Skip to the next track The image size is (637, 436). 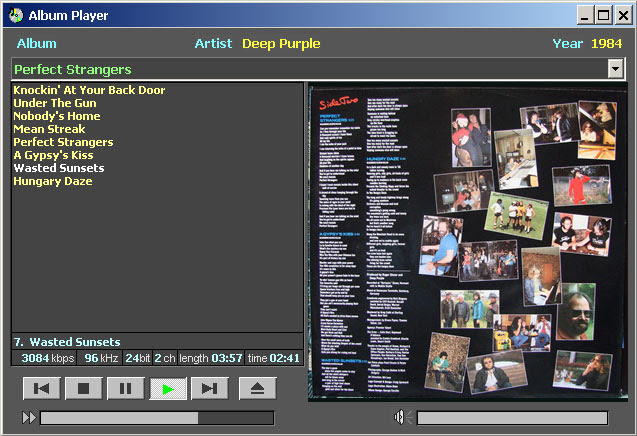tap(210, 388)
